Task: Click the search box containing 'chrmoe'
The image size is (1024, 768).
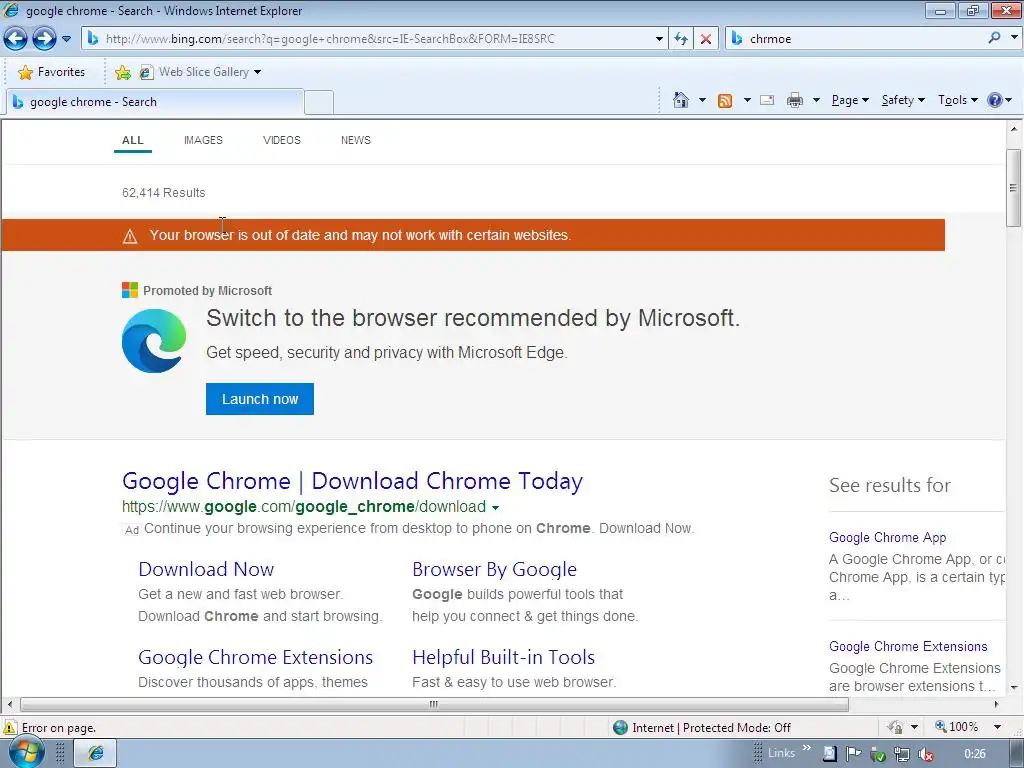Action: [x=856, y=39]
